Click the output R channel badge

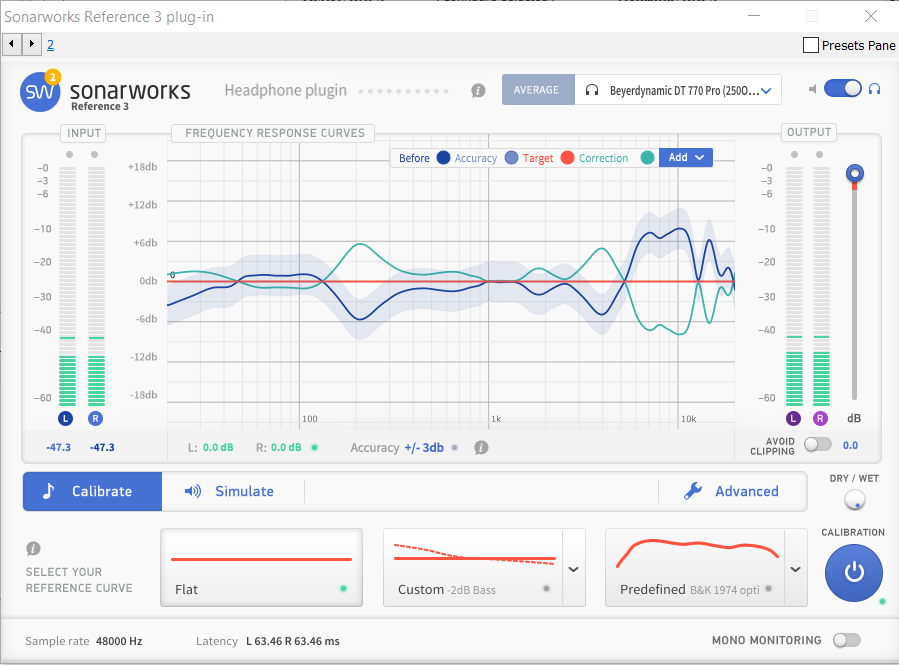820,418
